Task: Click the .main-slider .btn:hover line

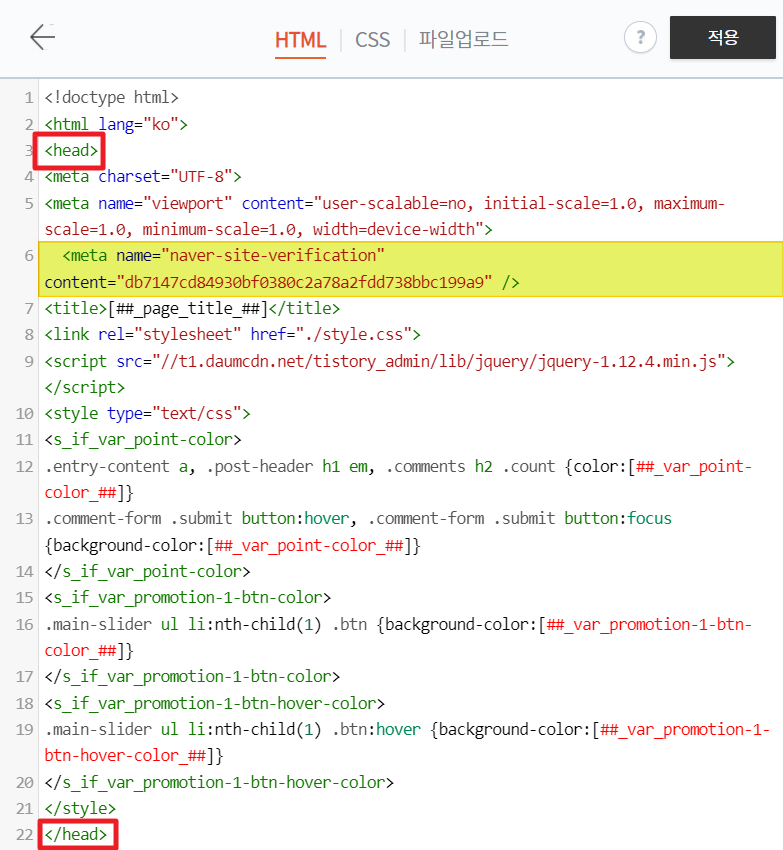Action: 407,743
